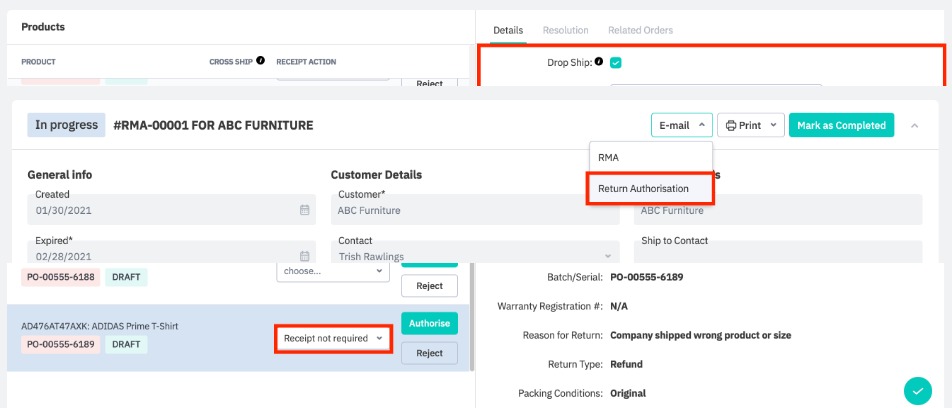Click the Customer ABC Furniture field
This screenshot has height=408, width=952.
[473, 210]
